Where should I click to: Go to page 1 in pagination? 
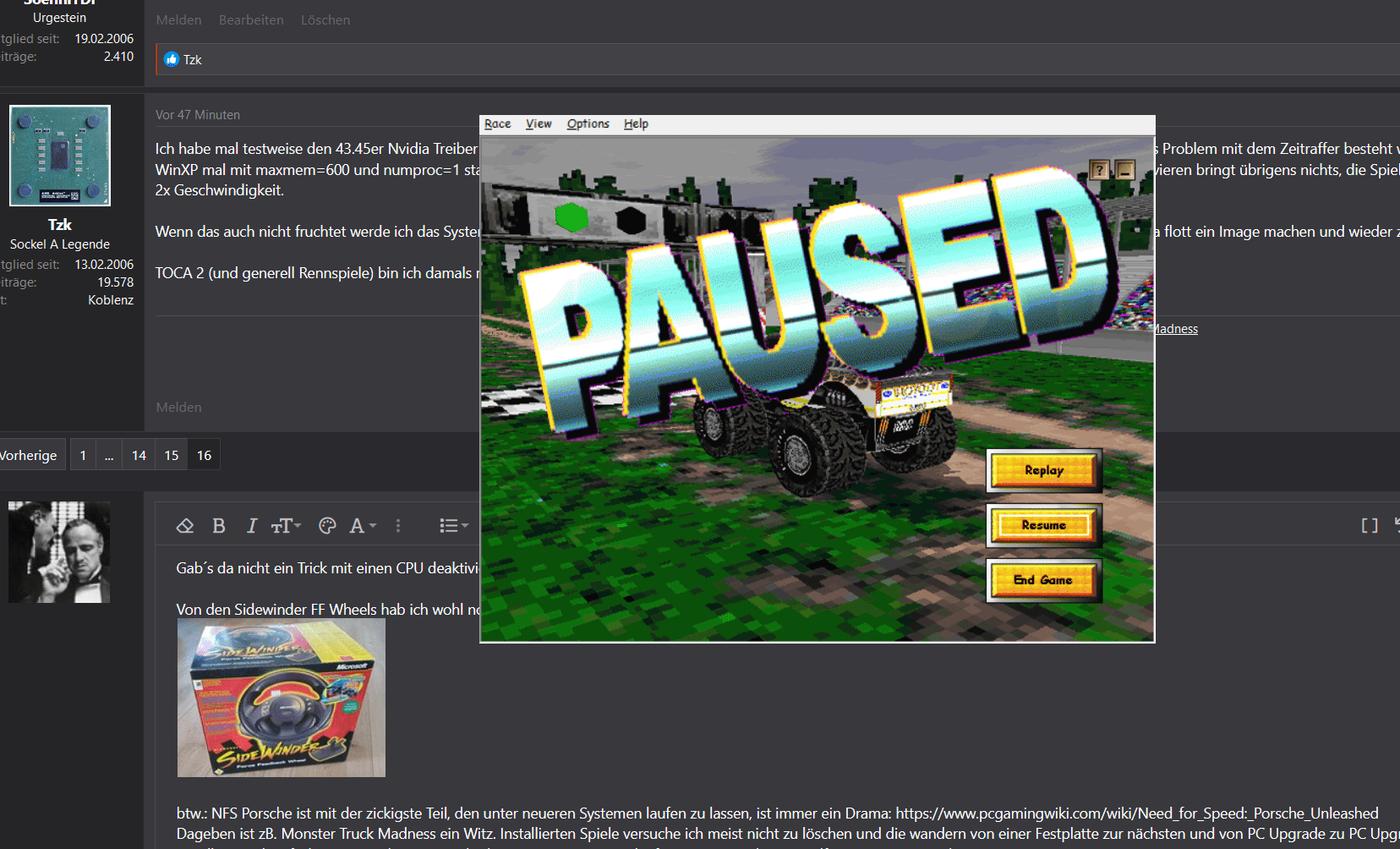tap(83, 455)
